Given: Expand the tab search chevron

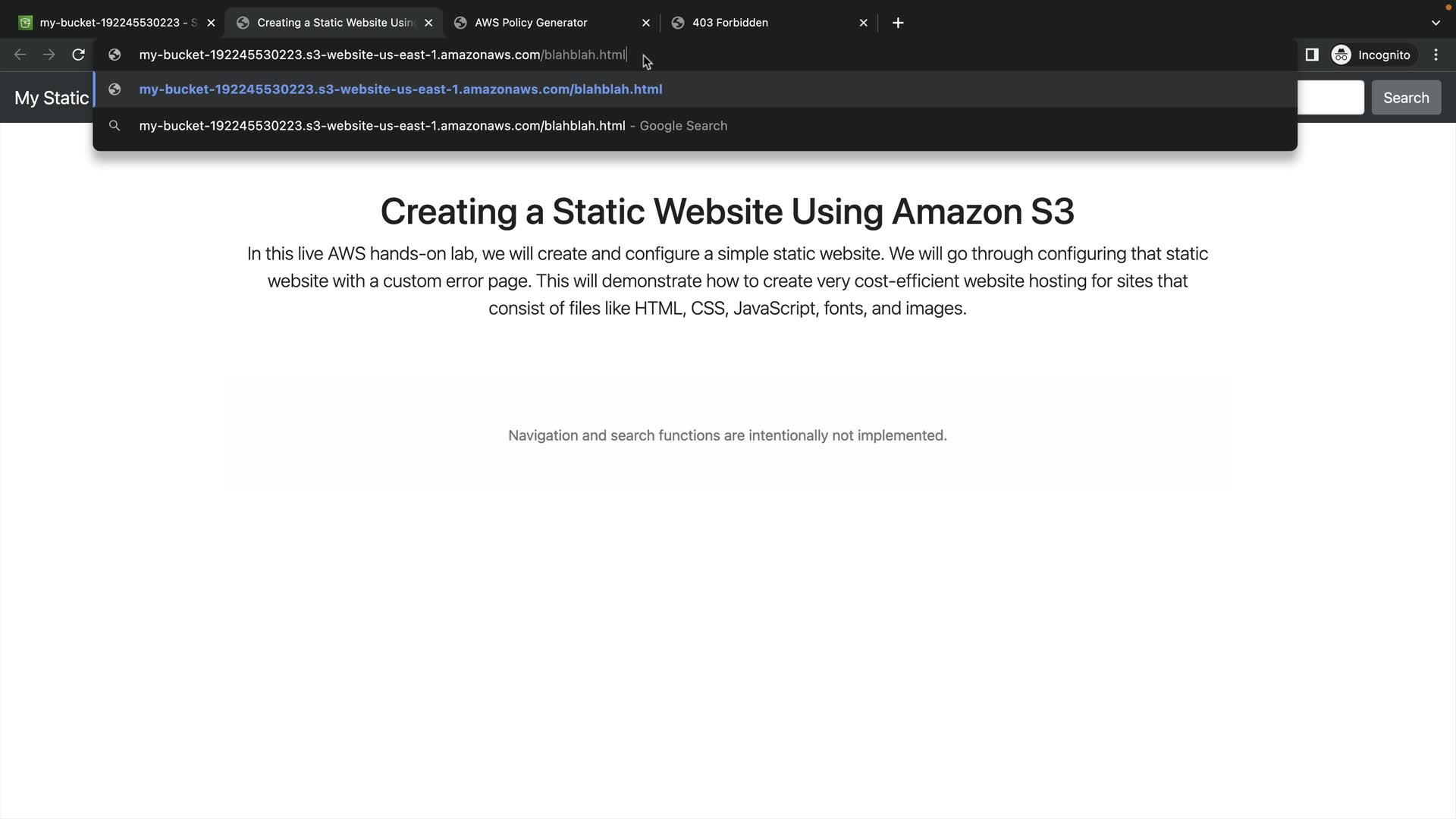Looking at the screenshot, I should pos(1436,23).
